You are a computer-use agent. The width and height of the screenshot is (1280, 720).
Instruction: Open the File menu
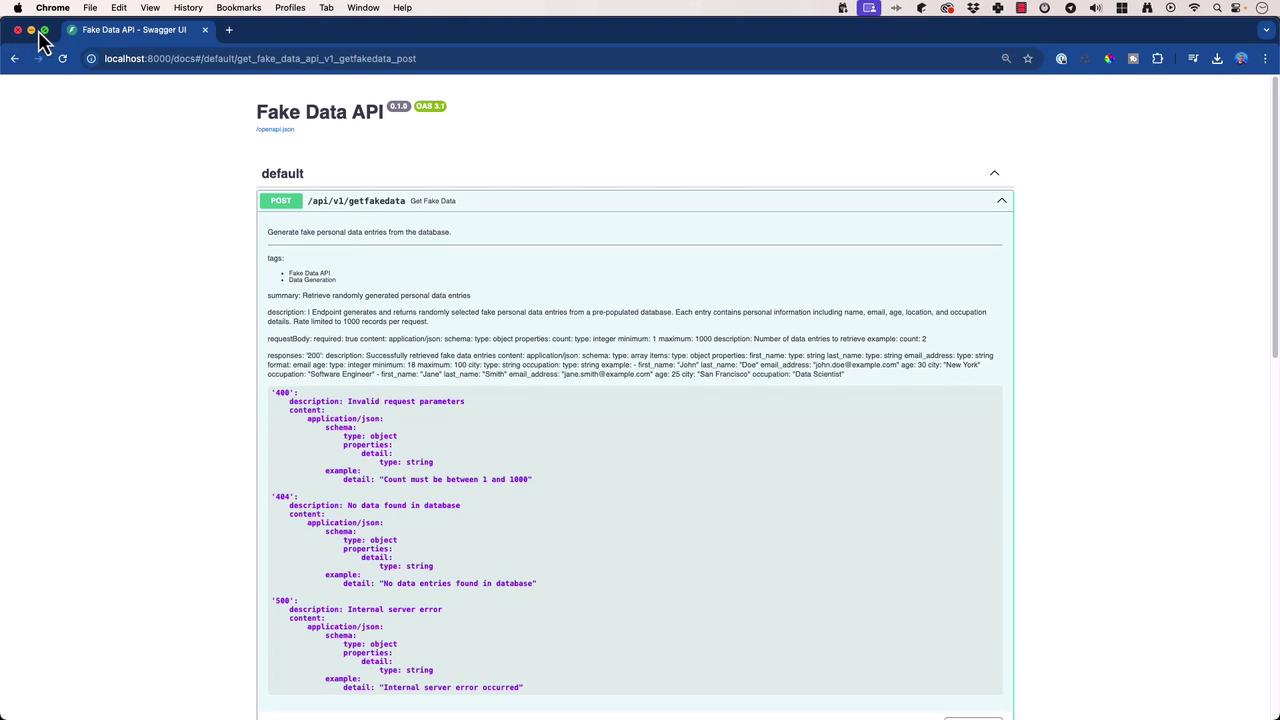90,8
